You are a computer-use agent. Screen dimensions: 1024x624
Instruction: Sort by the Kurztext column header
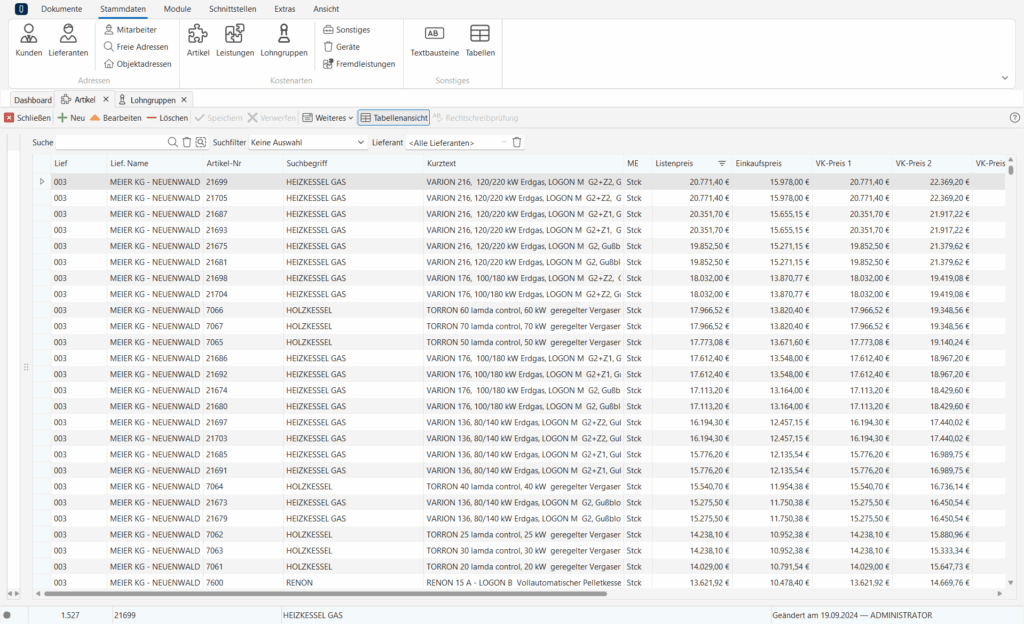tap(524, 163)
